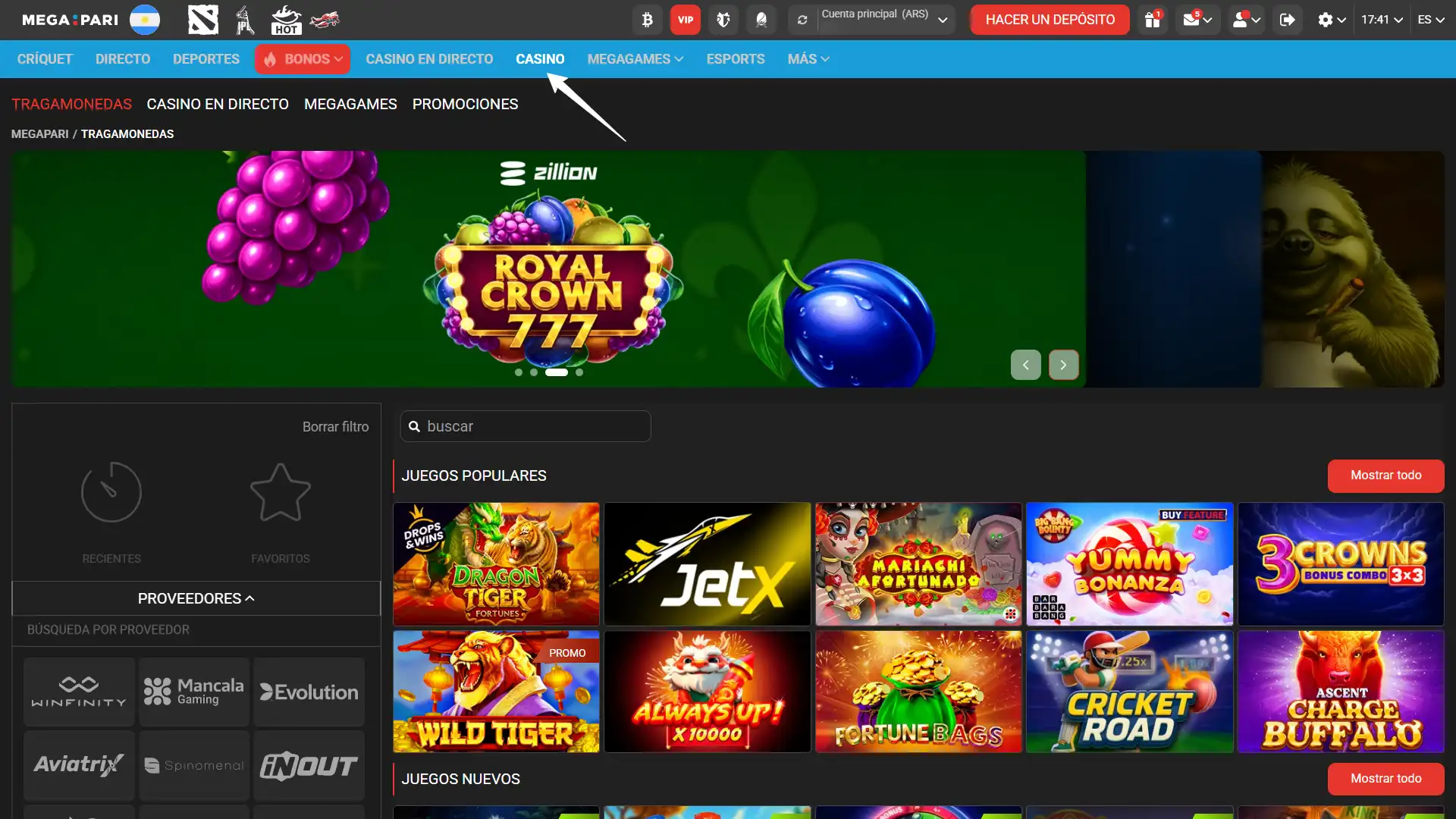Expand the Bonos menu
Viewport: 1456px width, 819px height.
coord(303,59)
